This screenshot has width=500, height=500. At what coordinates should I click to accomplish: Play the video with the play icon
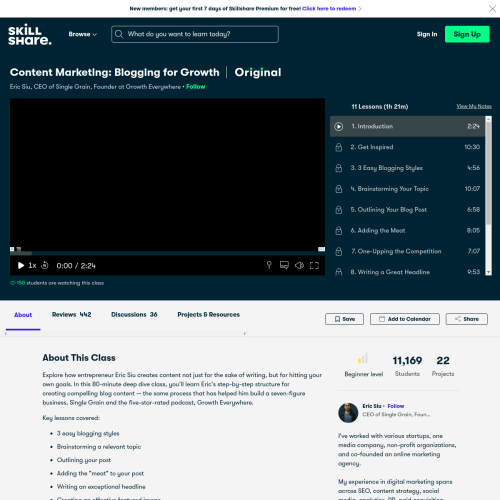tap(21, 265)
